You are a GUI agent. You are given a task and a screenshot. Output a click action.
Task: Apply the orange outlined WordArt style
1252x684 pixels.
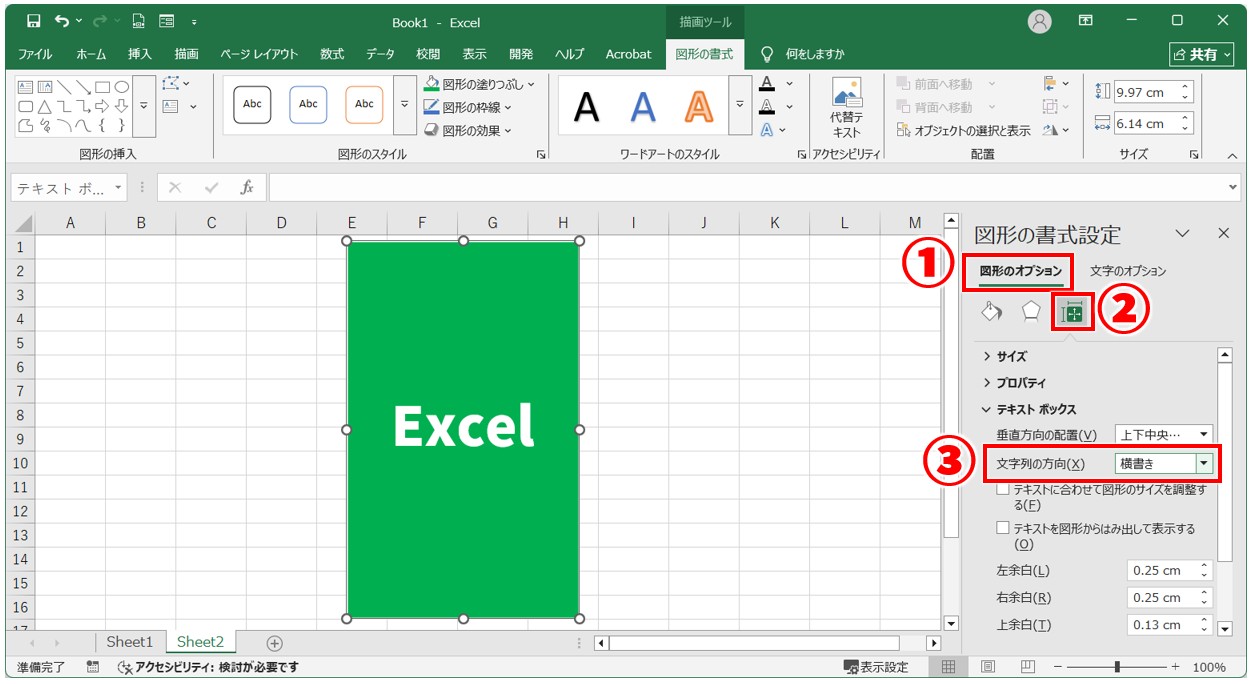coord(700,106)
